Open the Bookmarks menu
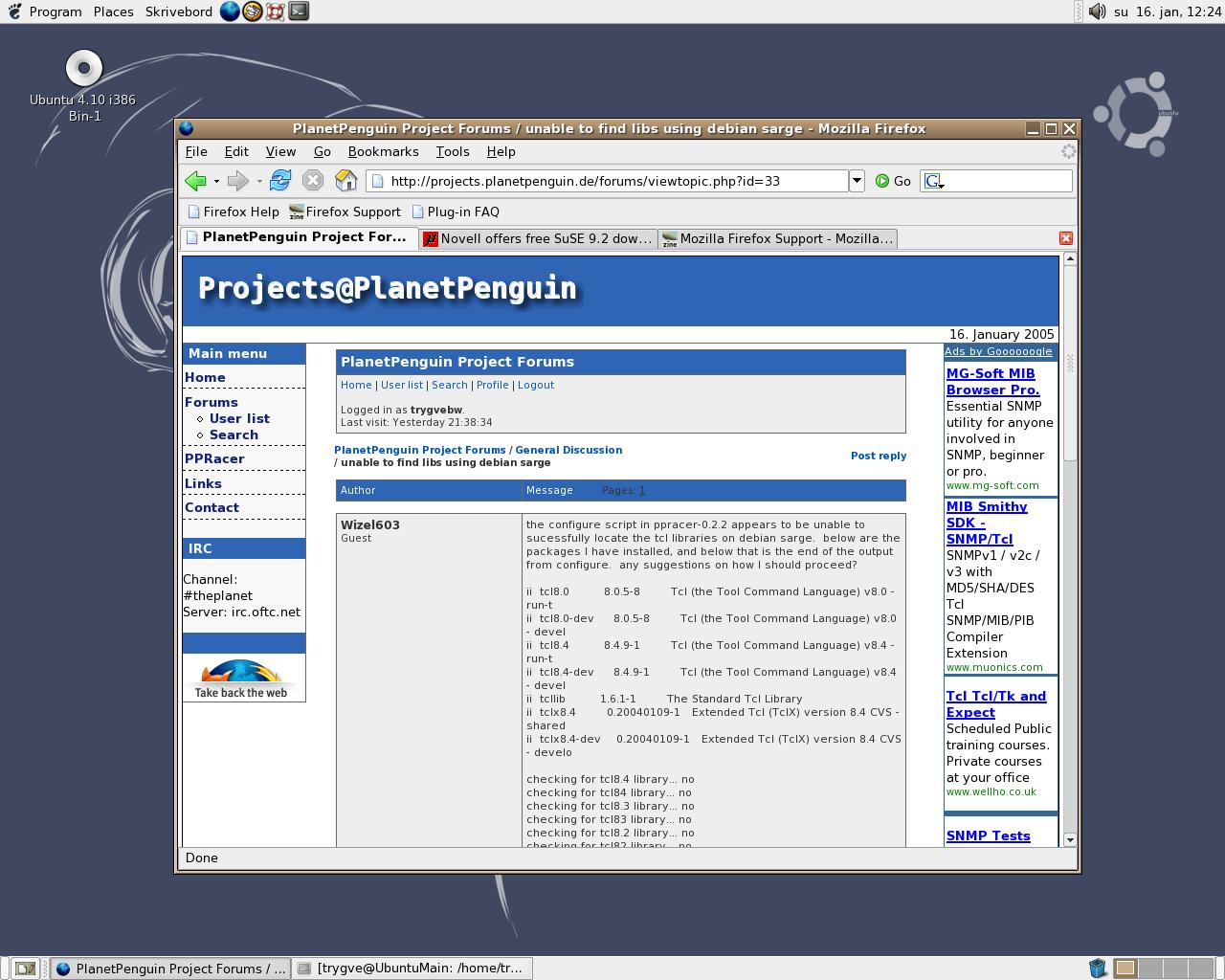 point(383,151)
